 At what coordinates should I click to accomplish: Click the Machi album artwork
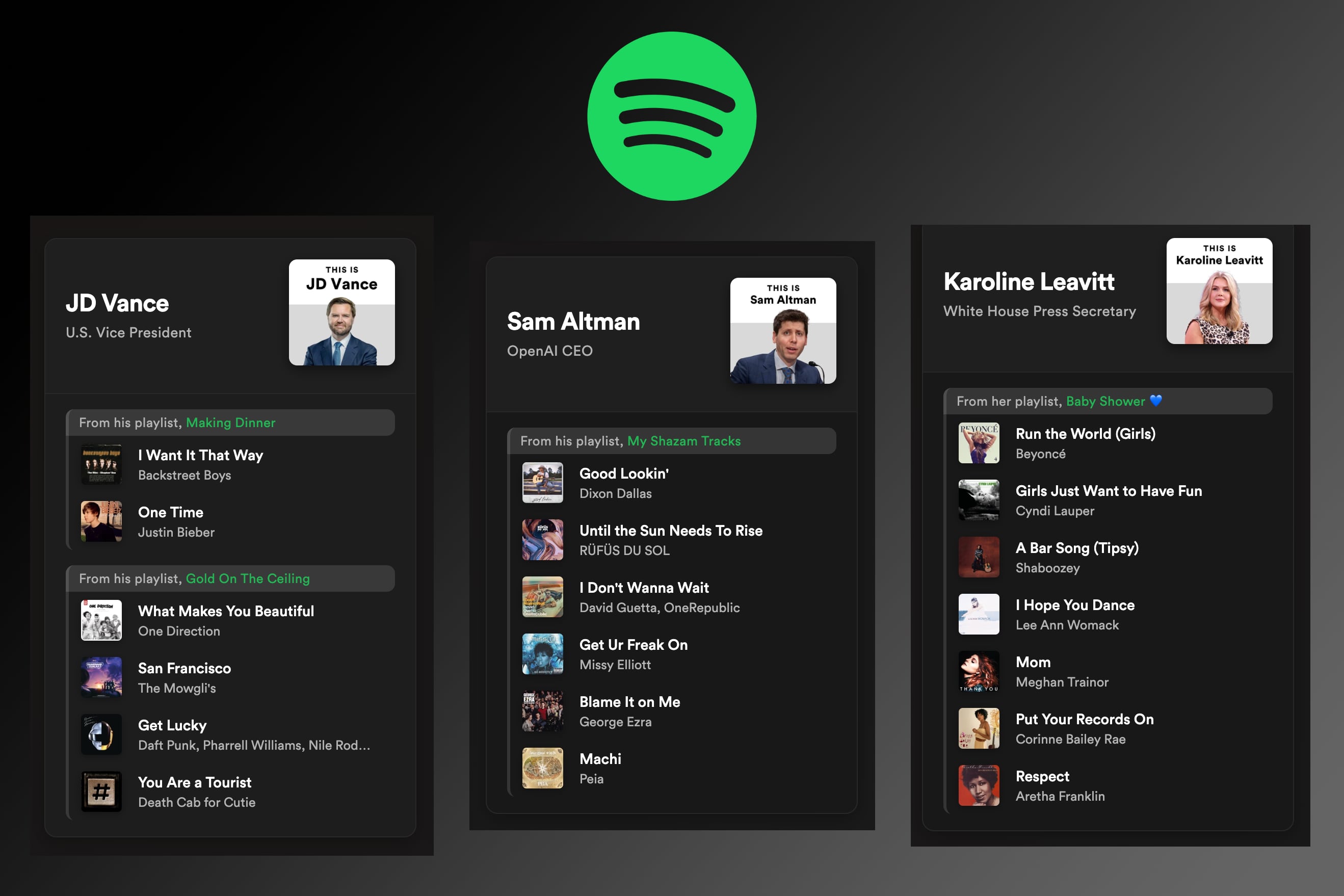[x=542, y=769]
